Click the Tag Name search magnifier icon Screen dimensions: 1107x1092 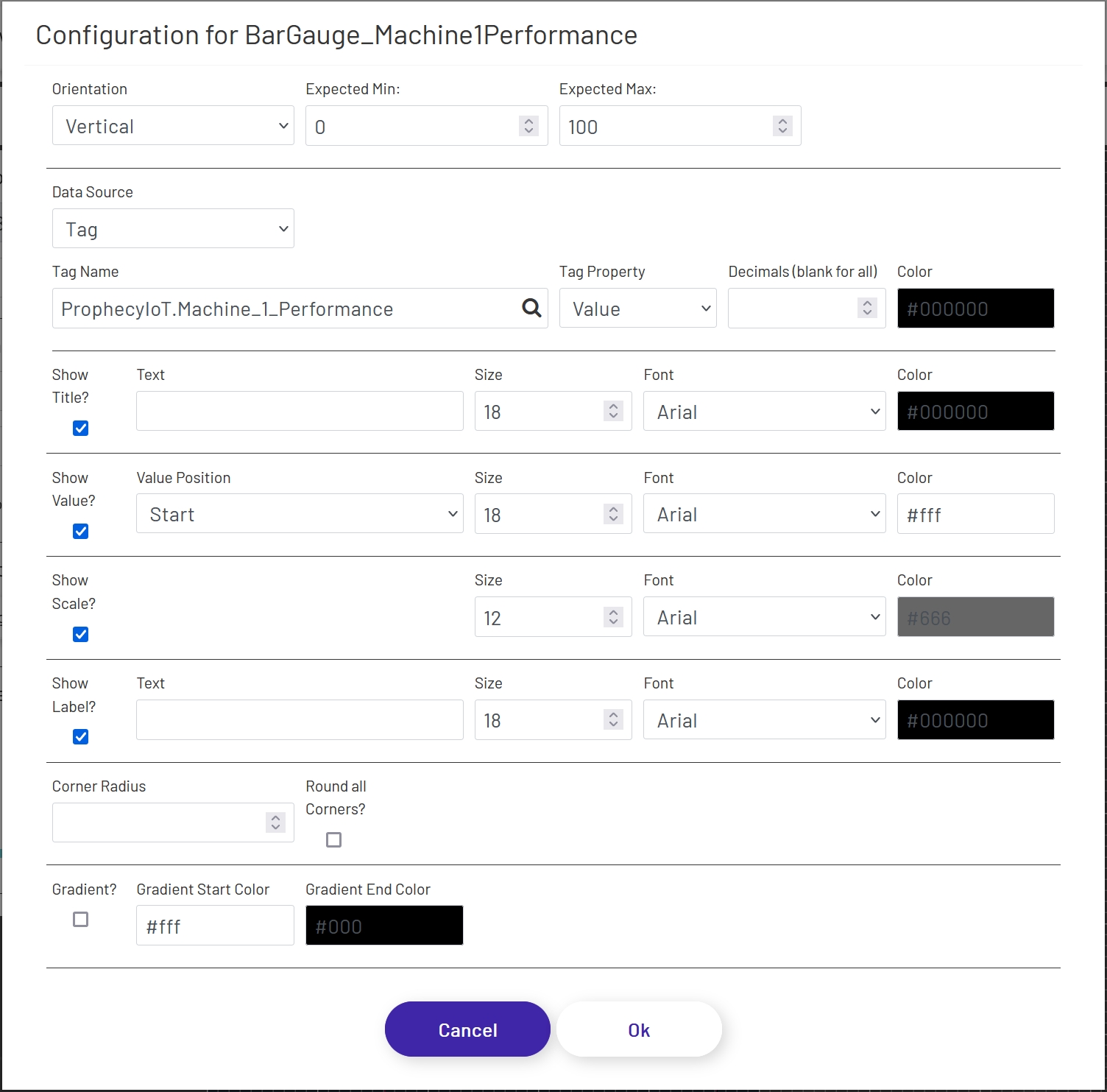tap(531, 308)
